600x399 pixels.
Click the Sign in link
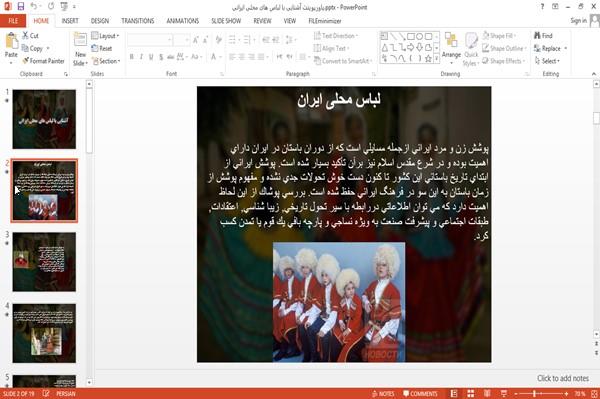coord(578,21)
